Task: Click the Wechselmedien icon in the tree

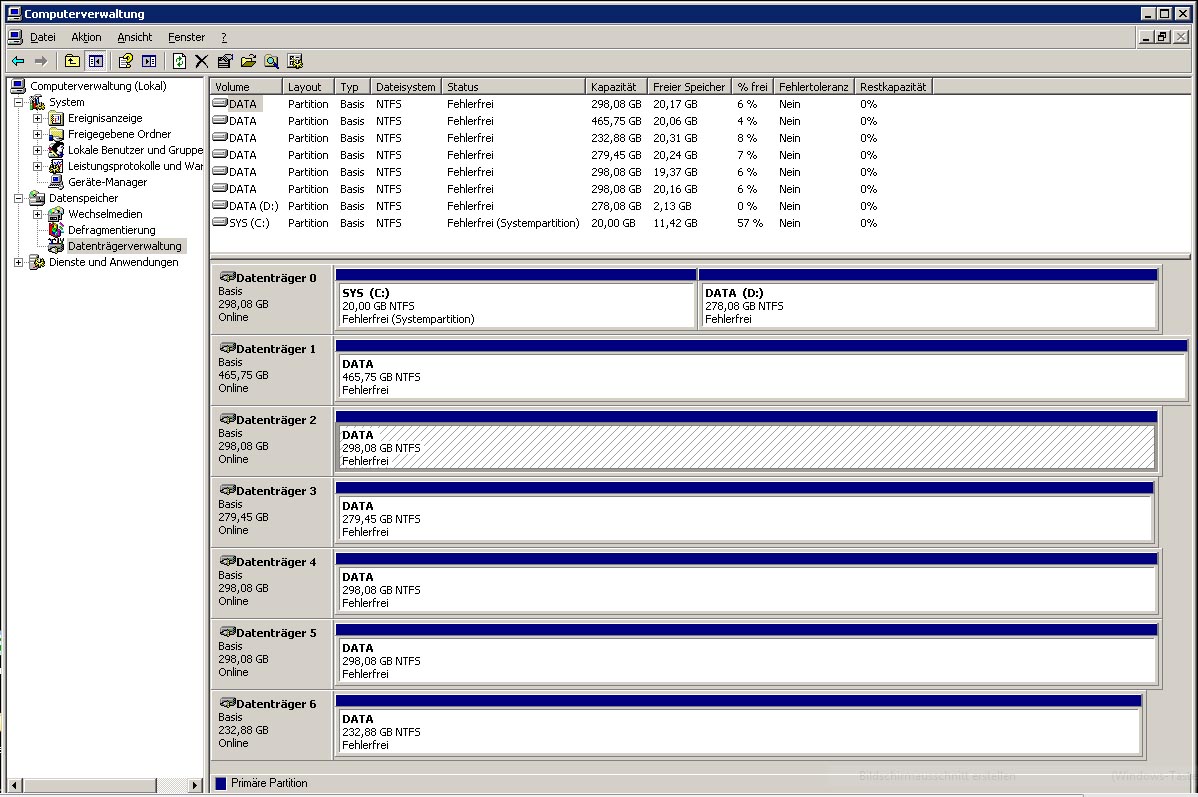Action: [56, 214]
